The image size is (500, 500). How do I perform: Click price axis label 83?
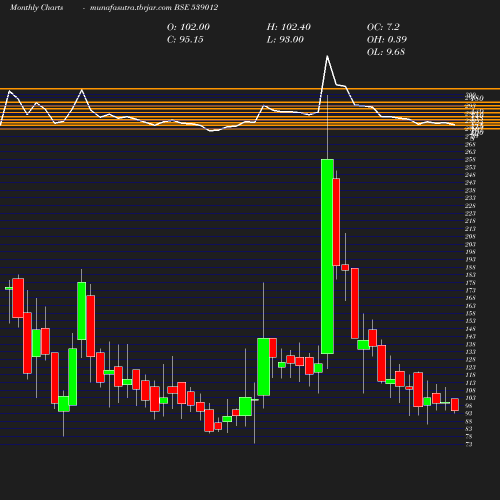click(469, 429)
